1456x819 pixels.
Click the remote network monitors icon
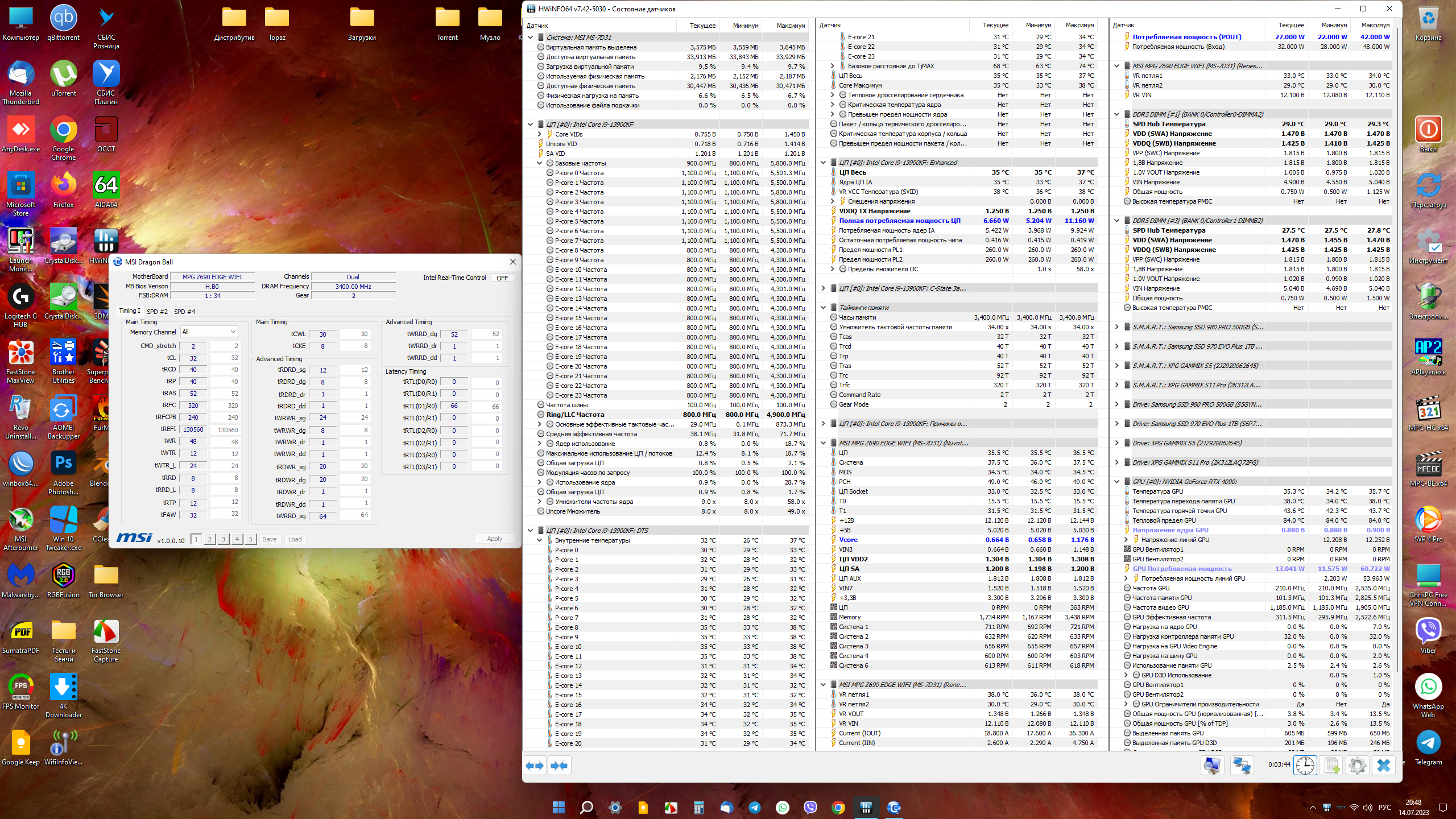tap(1241, 766)
